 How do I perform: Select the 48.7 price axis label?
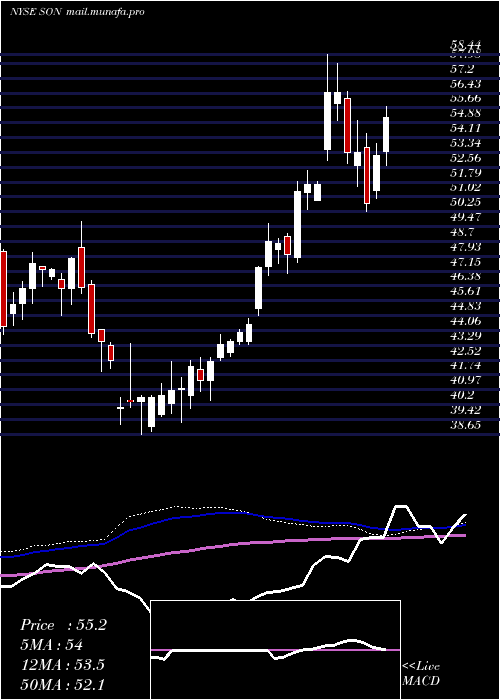462,232
